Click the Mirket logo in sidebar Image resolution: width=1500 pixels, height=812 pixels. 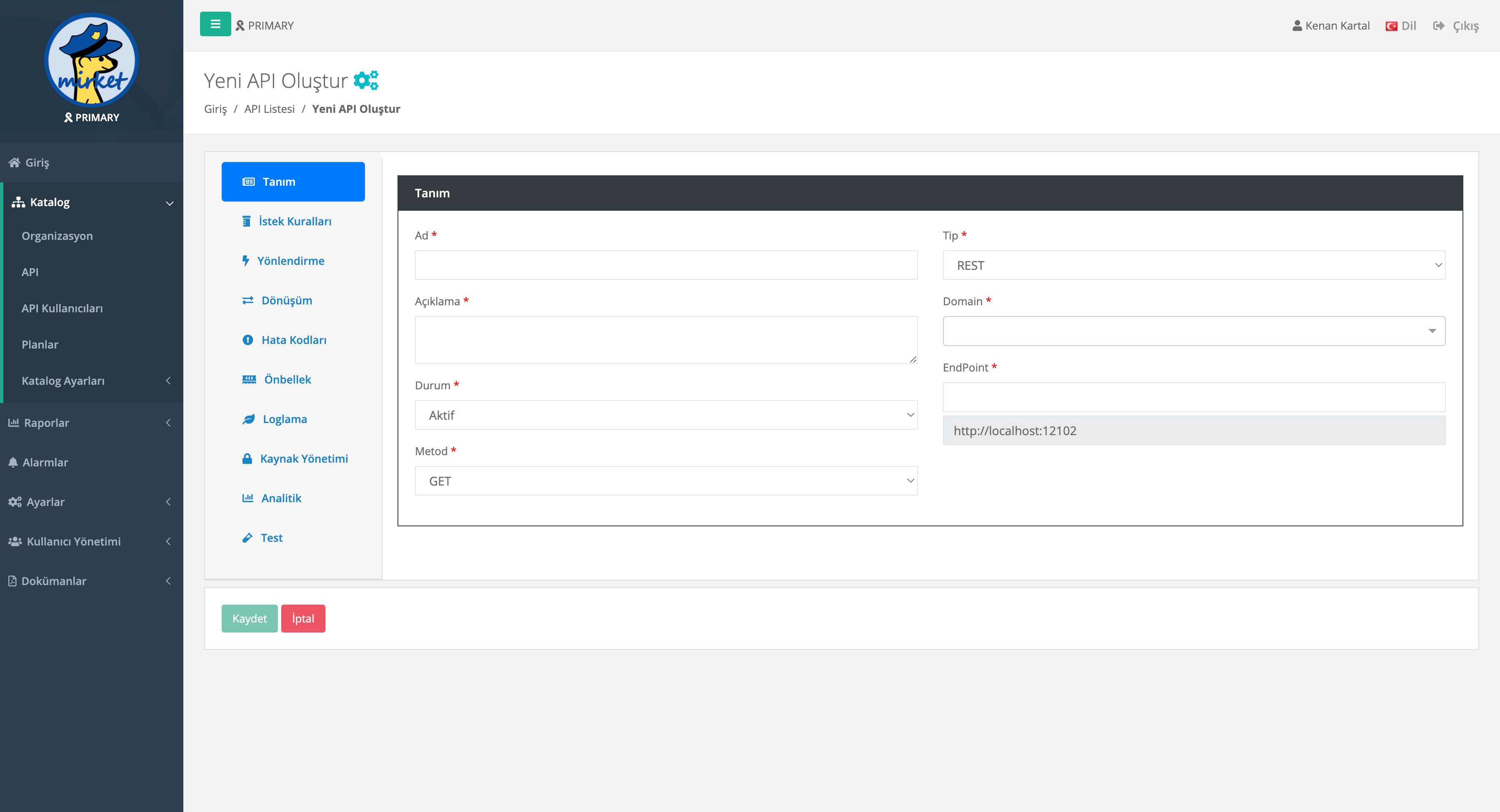[x=91, y=60]
